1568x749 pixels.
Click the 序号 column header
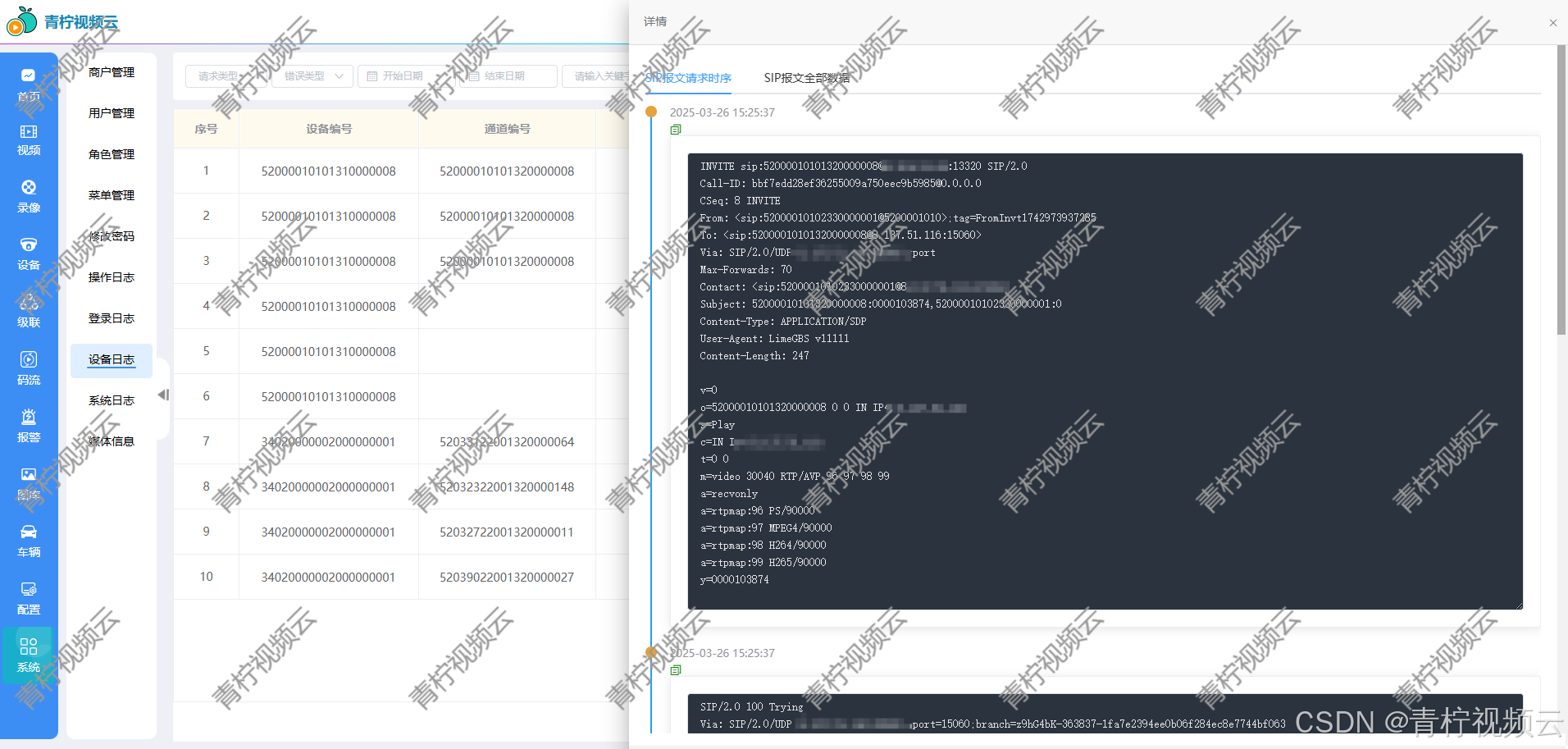(206, 129)
